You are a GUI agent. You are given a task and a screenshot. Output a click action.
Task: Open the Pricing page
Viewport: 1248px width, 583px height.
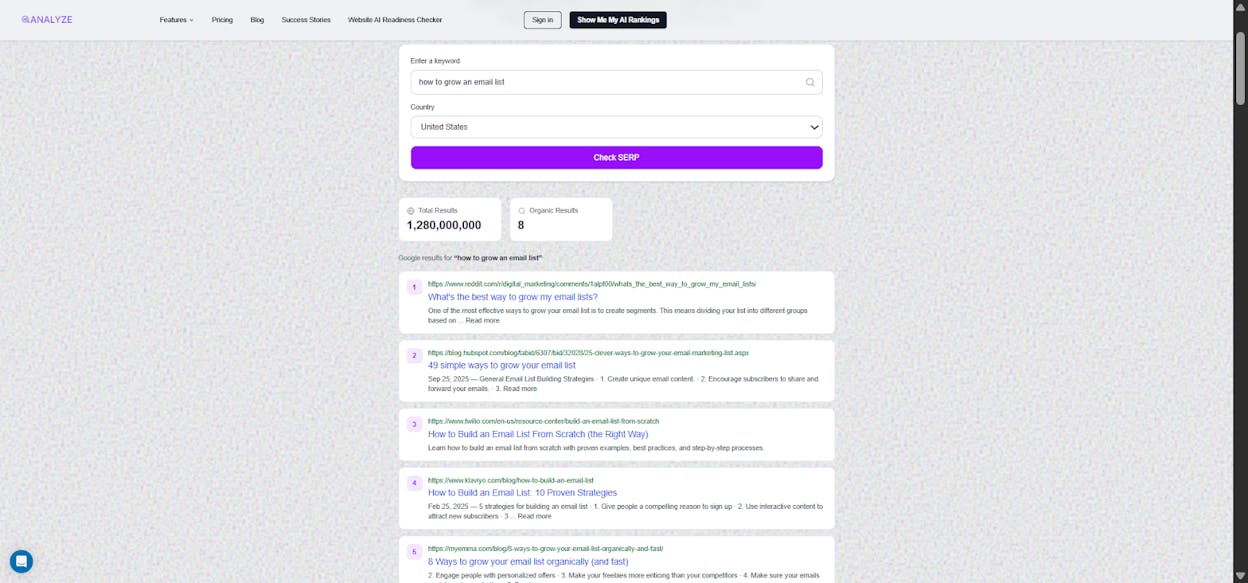point(222,20)
